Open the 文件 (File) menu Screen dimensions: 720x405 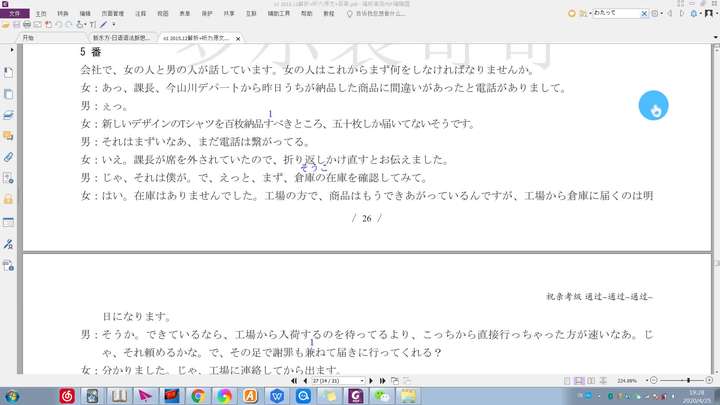15,13
